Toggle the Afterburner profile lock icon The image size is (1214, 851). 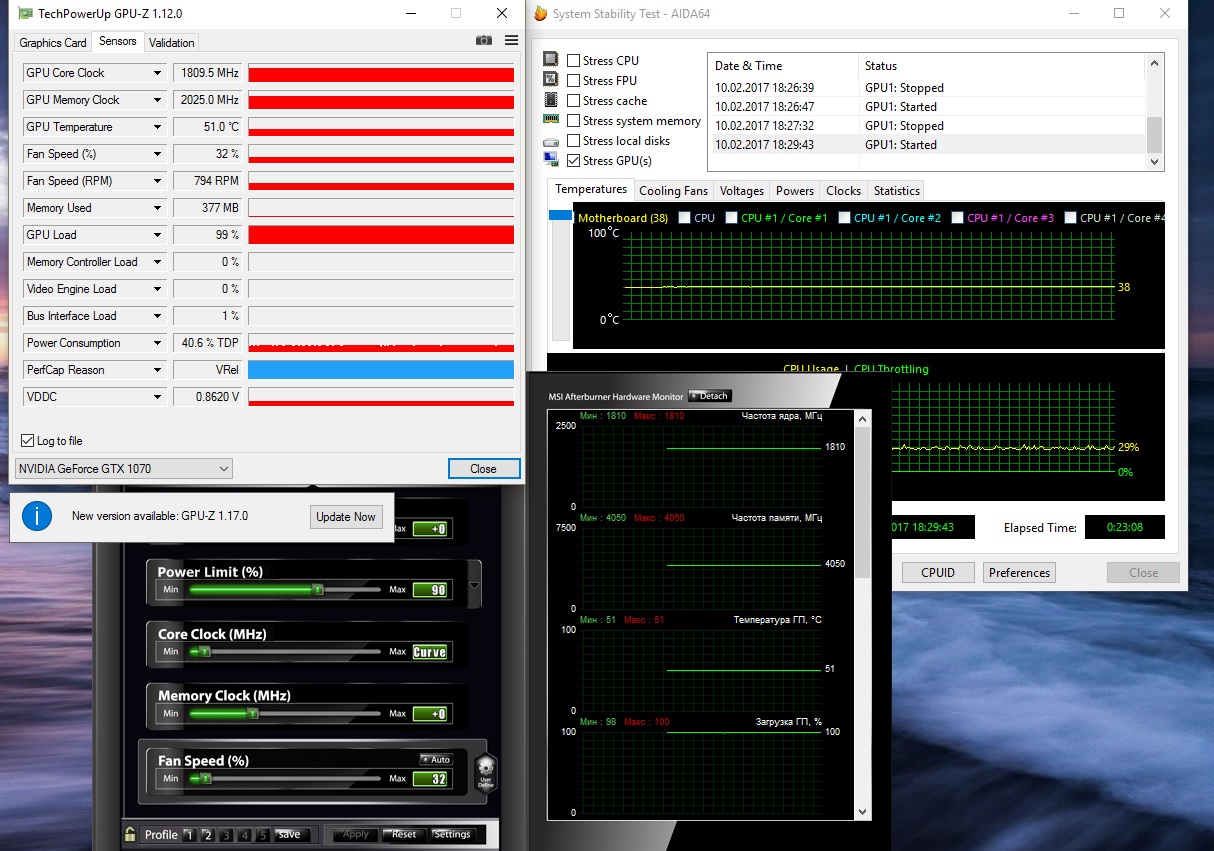tap(130, 834)
